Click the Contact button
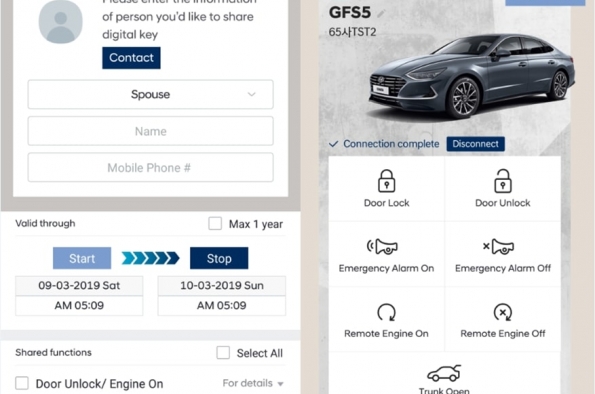595x394 pixels. pos(131,58)
